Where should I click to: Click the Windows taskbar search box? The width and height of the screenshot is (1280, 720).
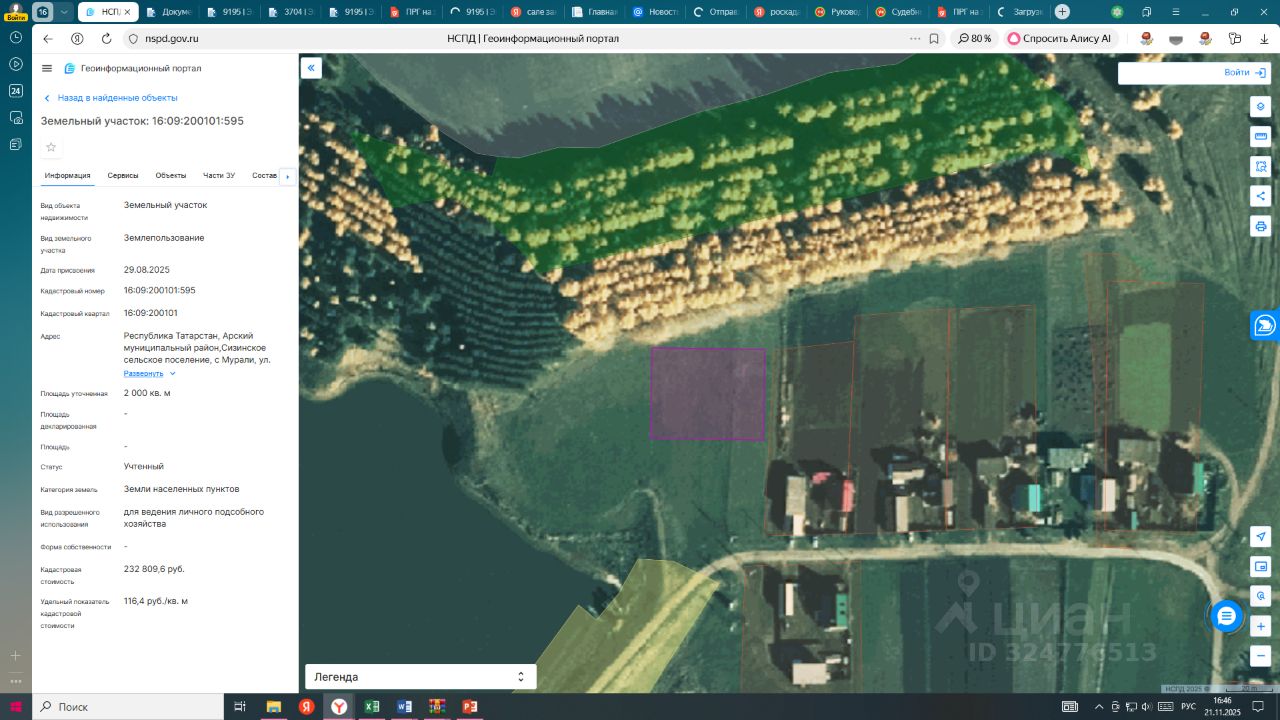129,706
